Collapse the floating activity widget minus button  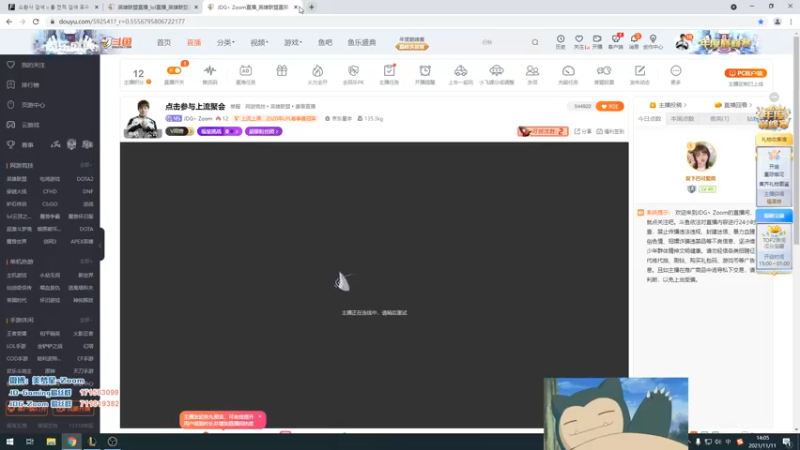(774, 97)
